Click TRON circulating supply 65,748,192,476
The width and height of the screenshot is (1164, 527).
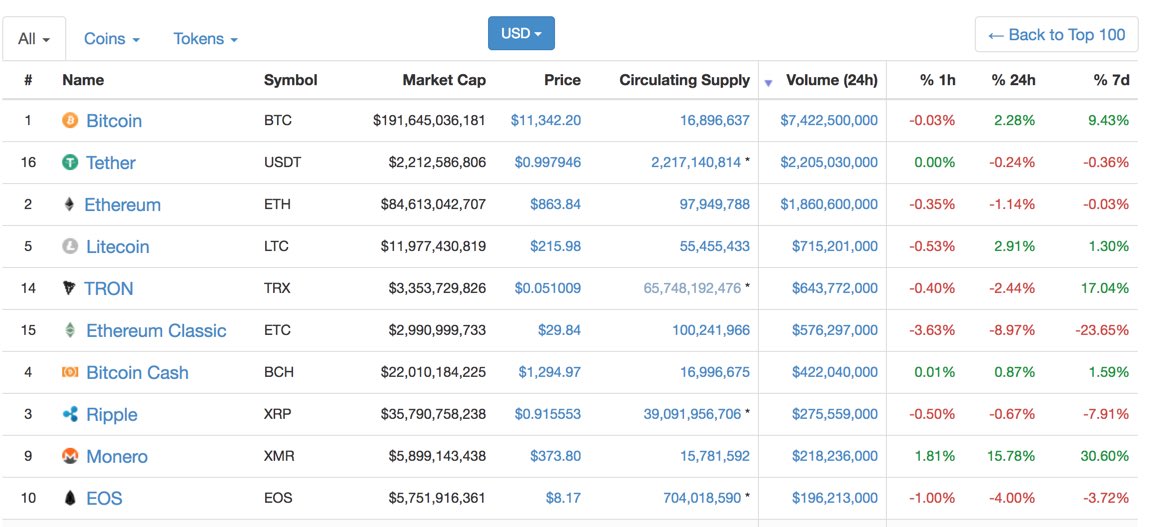pos(692,288)
